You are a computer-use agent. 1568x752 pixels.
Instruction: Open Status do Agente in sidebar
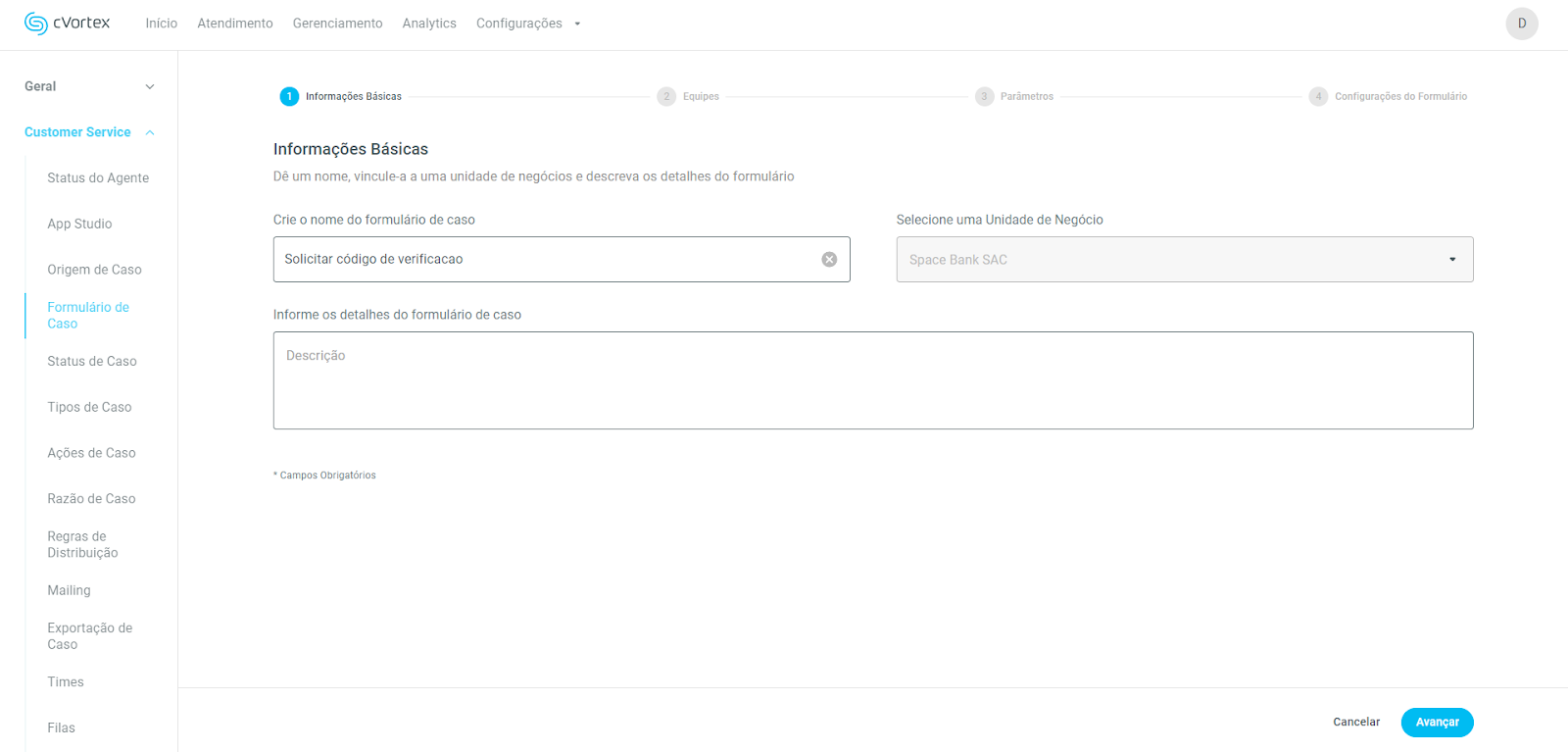pyautogui.click(x=98, y=178)
